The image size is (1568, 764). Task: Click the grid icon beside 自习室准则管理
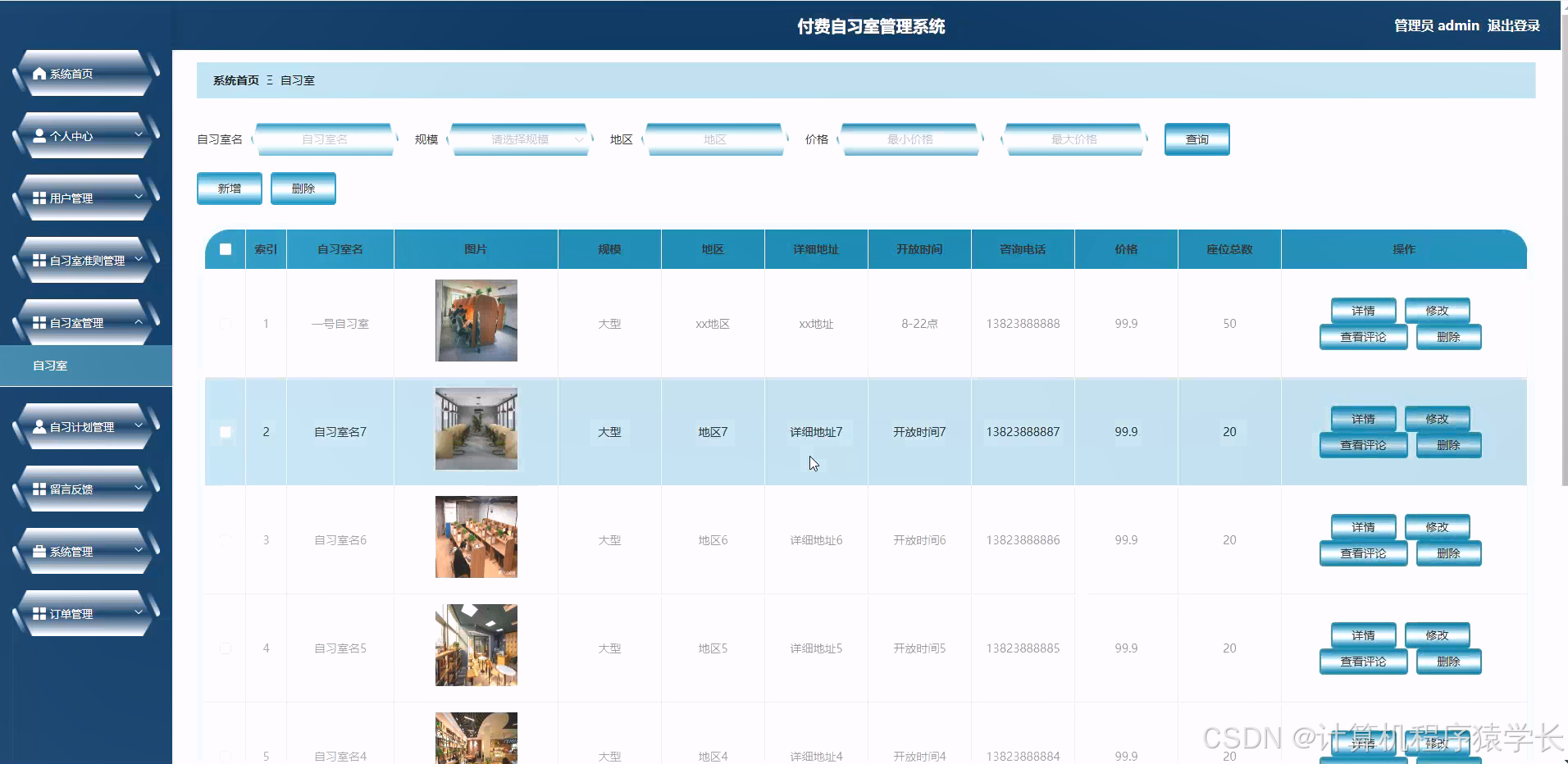(39, 261)
